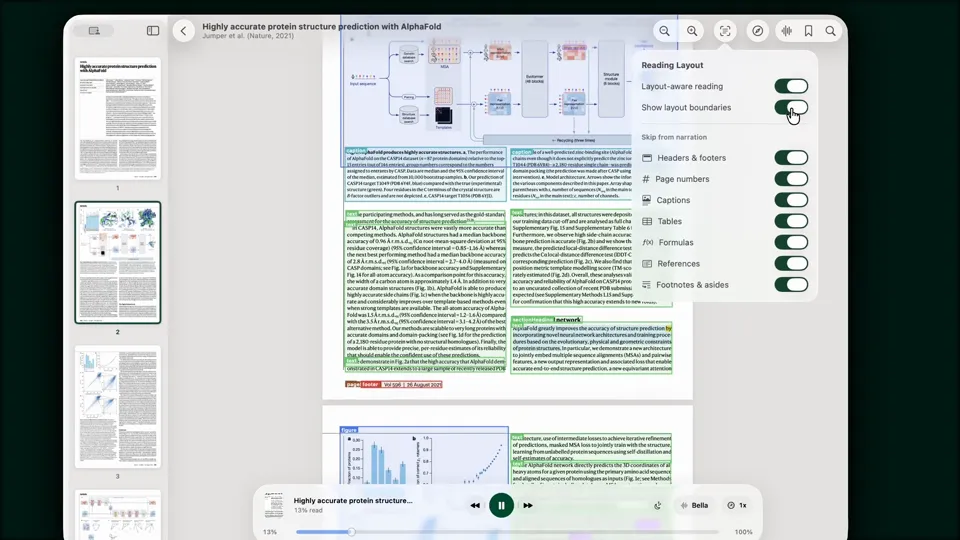Toggle skipping Headers & footers
Viewport: 960px width, 540px height.
click(791, 158)
